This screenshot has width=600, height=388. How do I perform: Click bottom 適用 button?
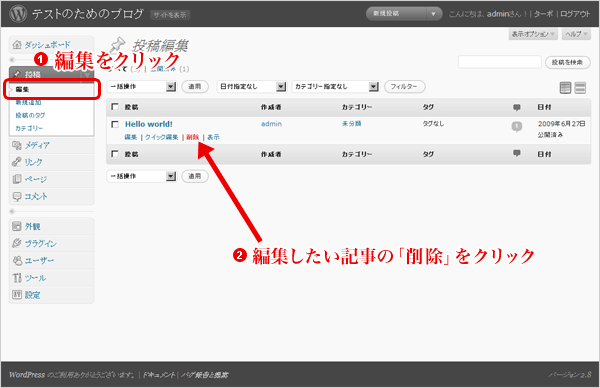coord(195,176)
